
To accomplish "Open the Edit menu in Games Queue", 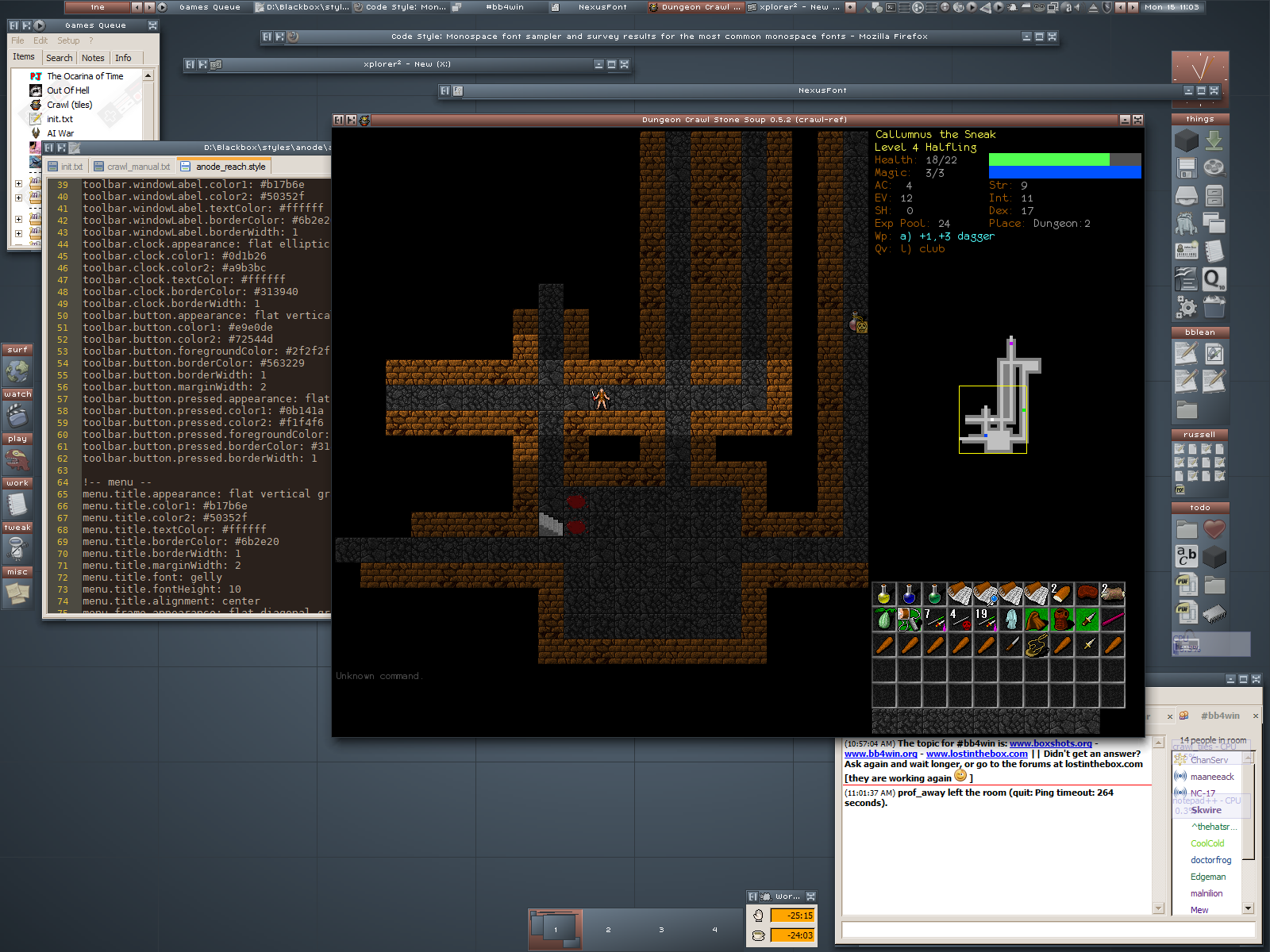I will click(x=40, y=40).
